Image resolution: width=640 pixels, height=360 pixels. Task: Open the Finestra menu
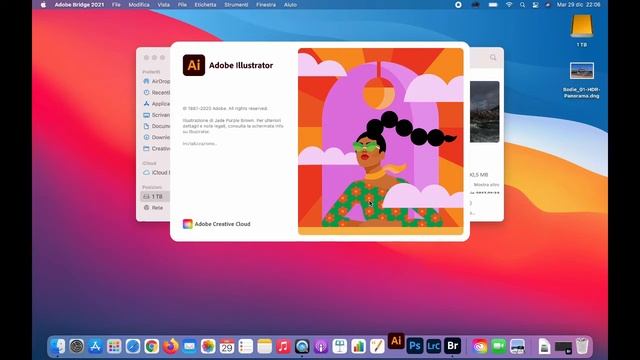[266, 5]
